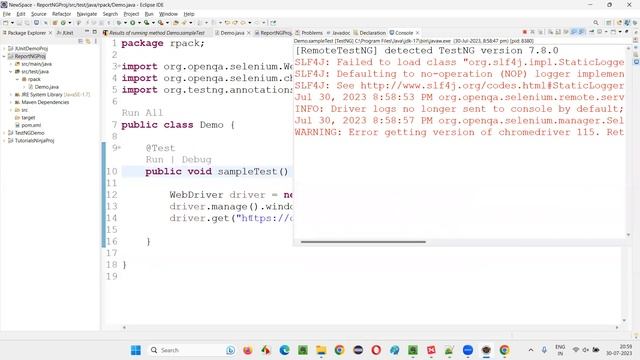
Task: Toggle Show Console on Standard Out change
Action: (574, 32)
